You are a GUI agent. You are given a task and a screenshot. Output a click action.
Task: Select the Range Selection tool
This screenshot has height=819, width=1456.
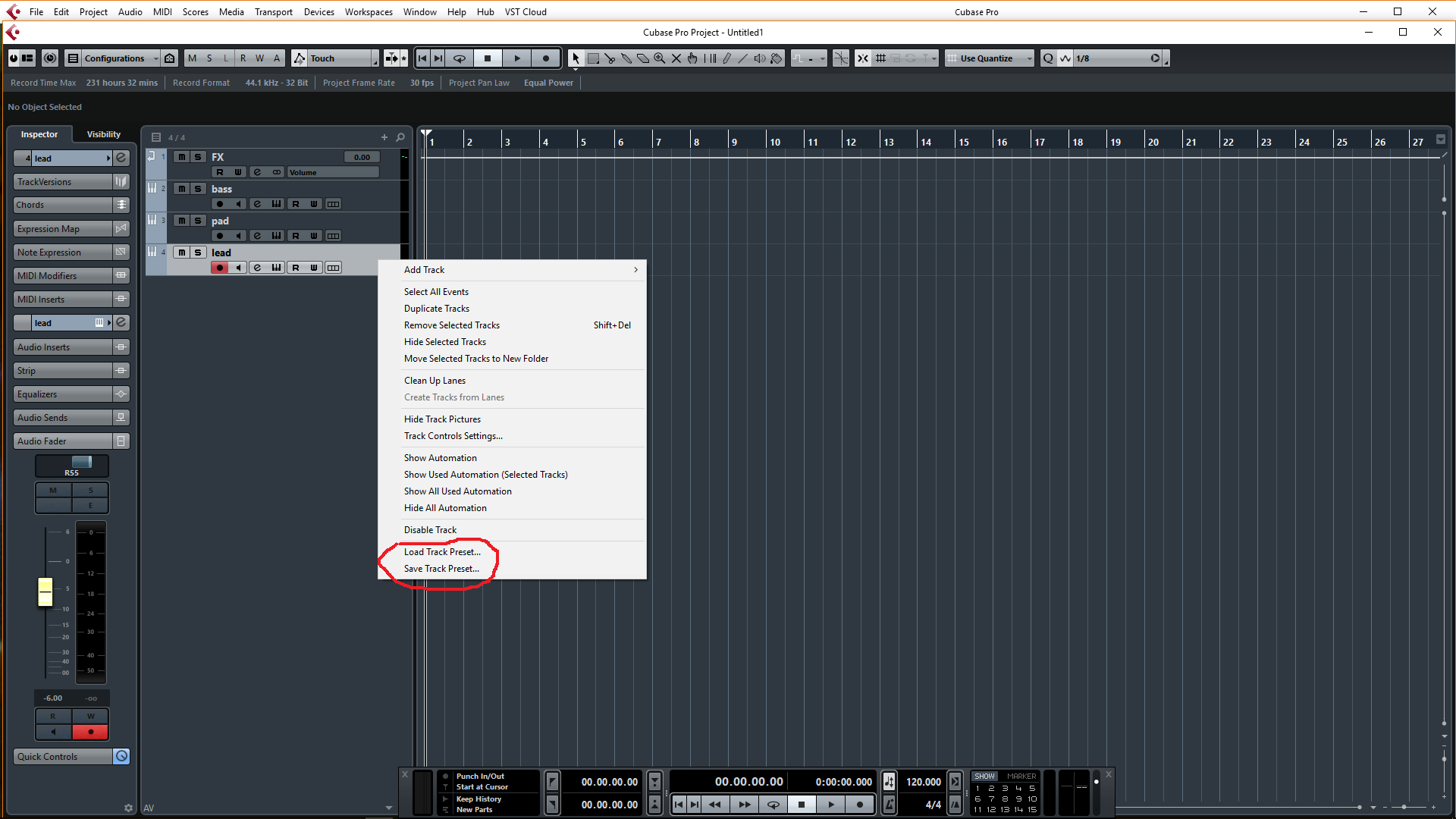593,58
